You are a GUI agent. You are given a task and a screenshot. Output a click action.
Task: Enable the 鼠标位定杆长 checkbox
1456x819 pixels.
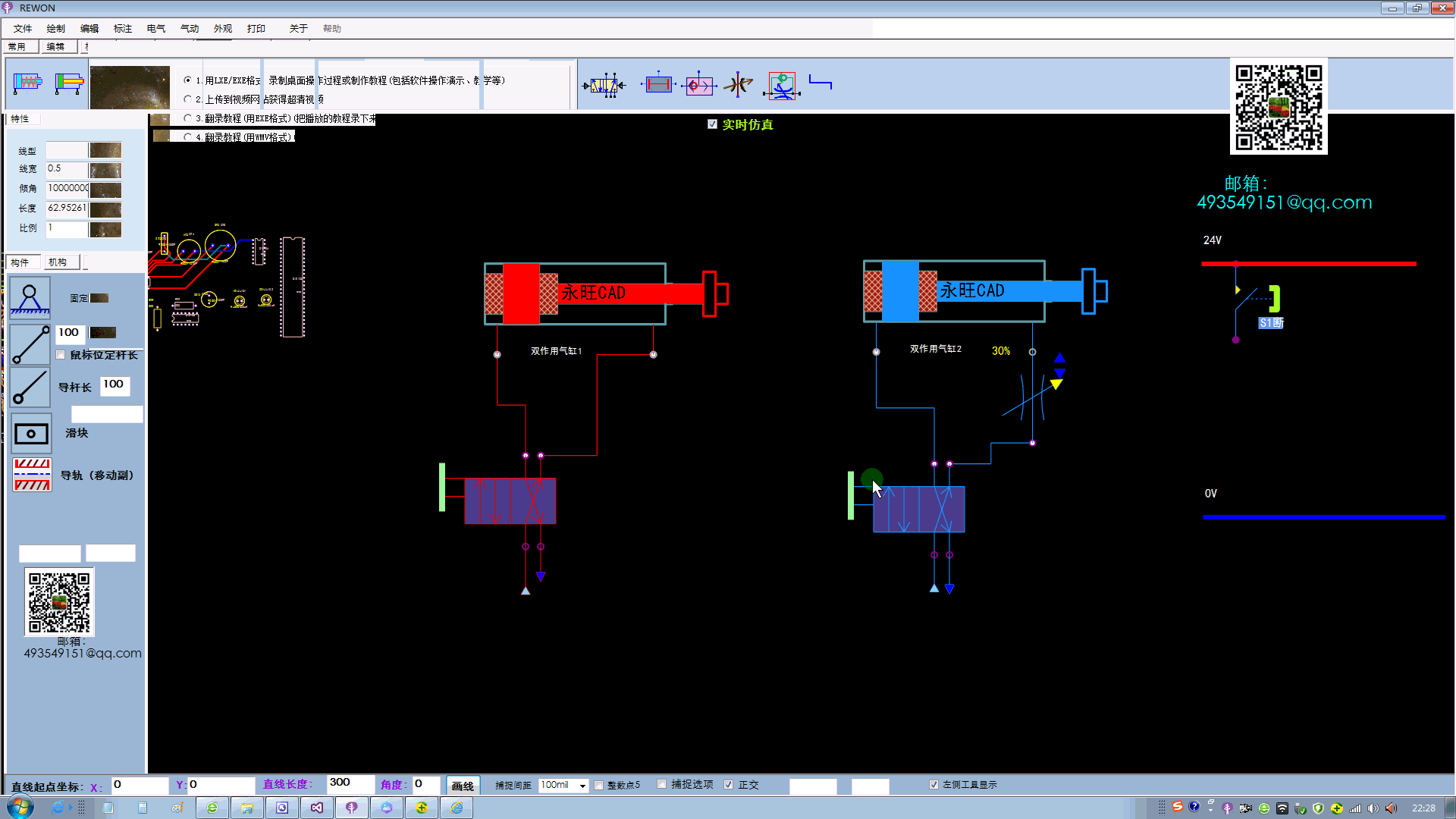[x=61, y=355]
